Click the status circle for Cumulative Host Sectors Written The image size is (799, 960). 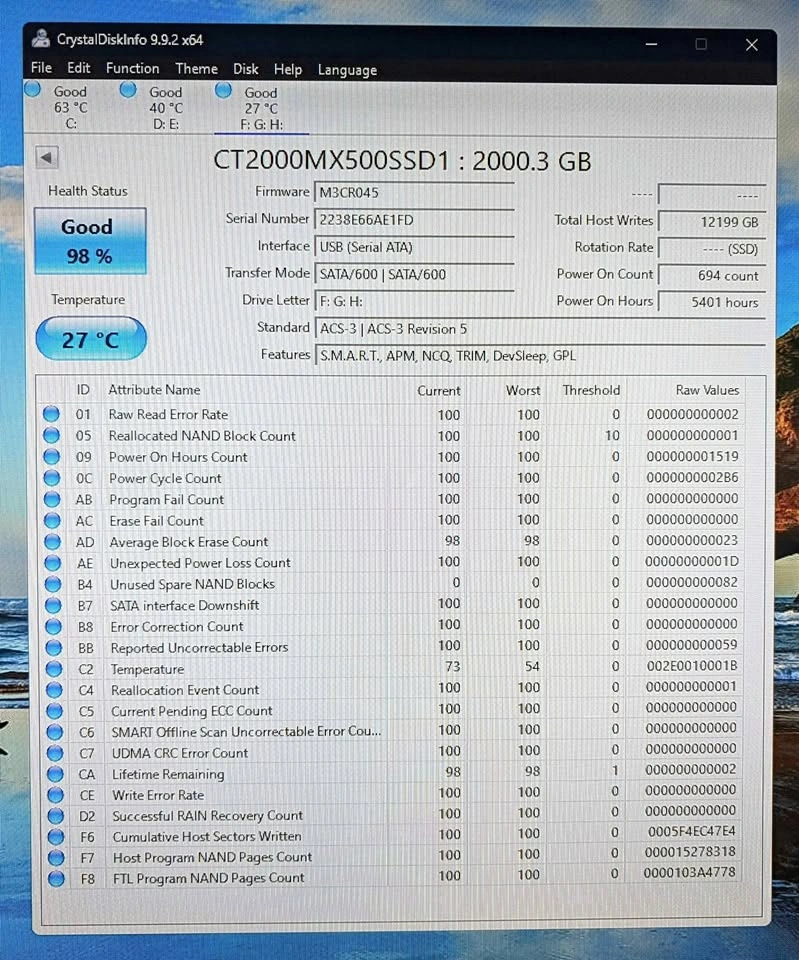point(56,836)
